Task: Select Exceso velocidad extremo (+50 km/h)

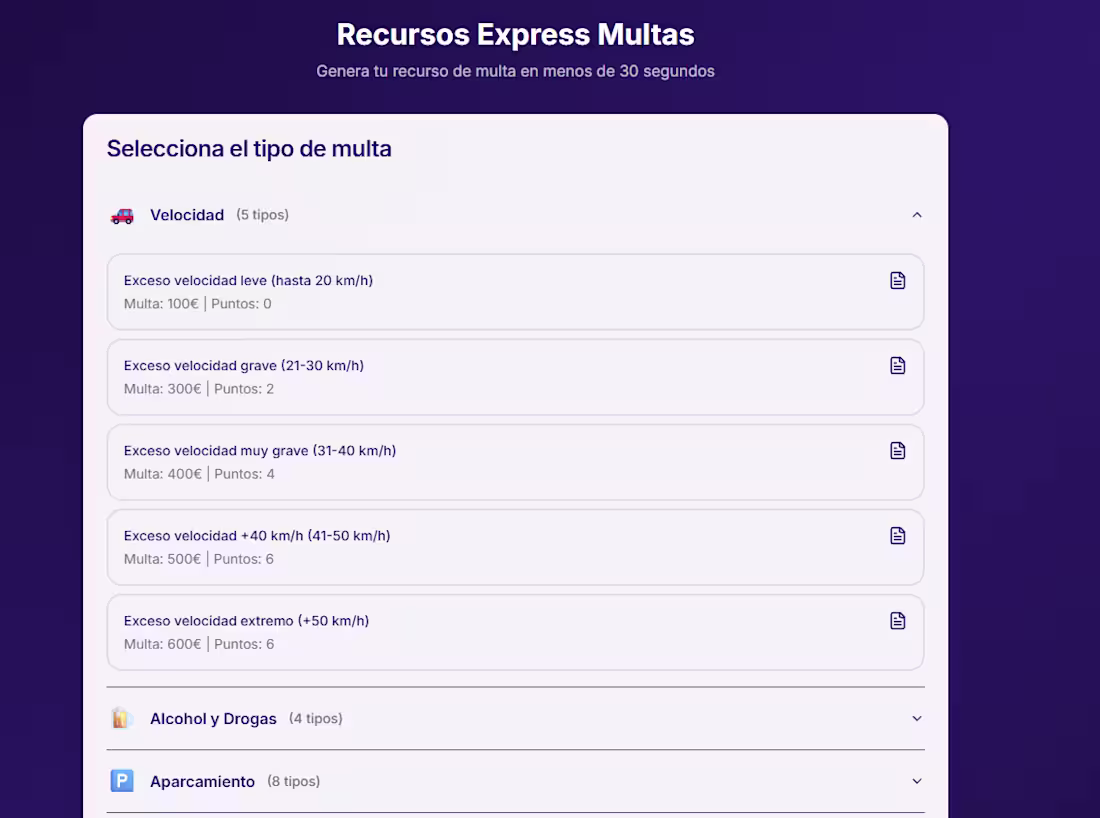Action: coord(515,632)
